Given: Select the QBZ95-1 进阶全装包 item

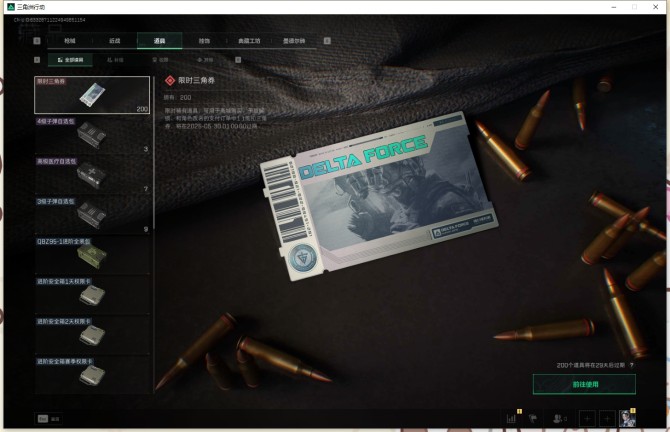Looking at the screenshot, I should click(92, 255).
